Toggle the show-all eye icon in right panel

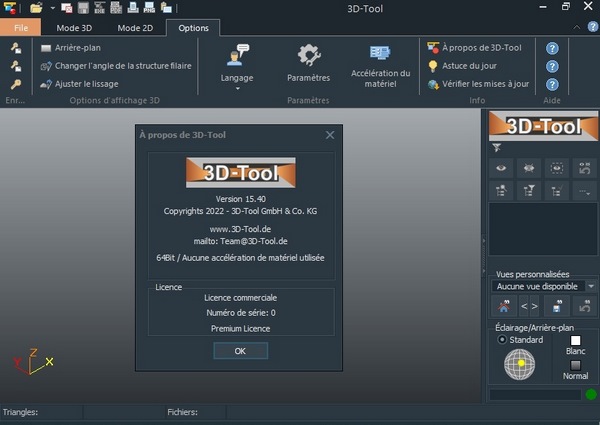[x=504, y=168]
